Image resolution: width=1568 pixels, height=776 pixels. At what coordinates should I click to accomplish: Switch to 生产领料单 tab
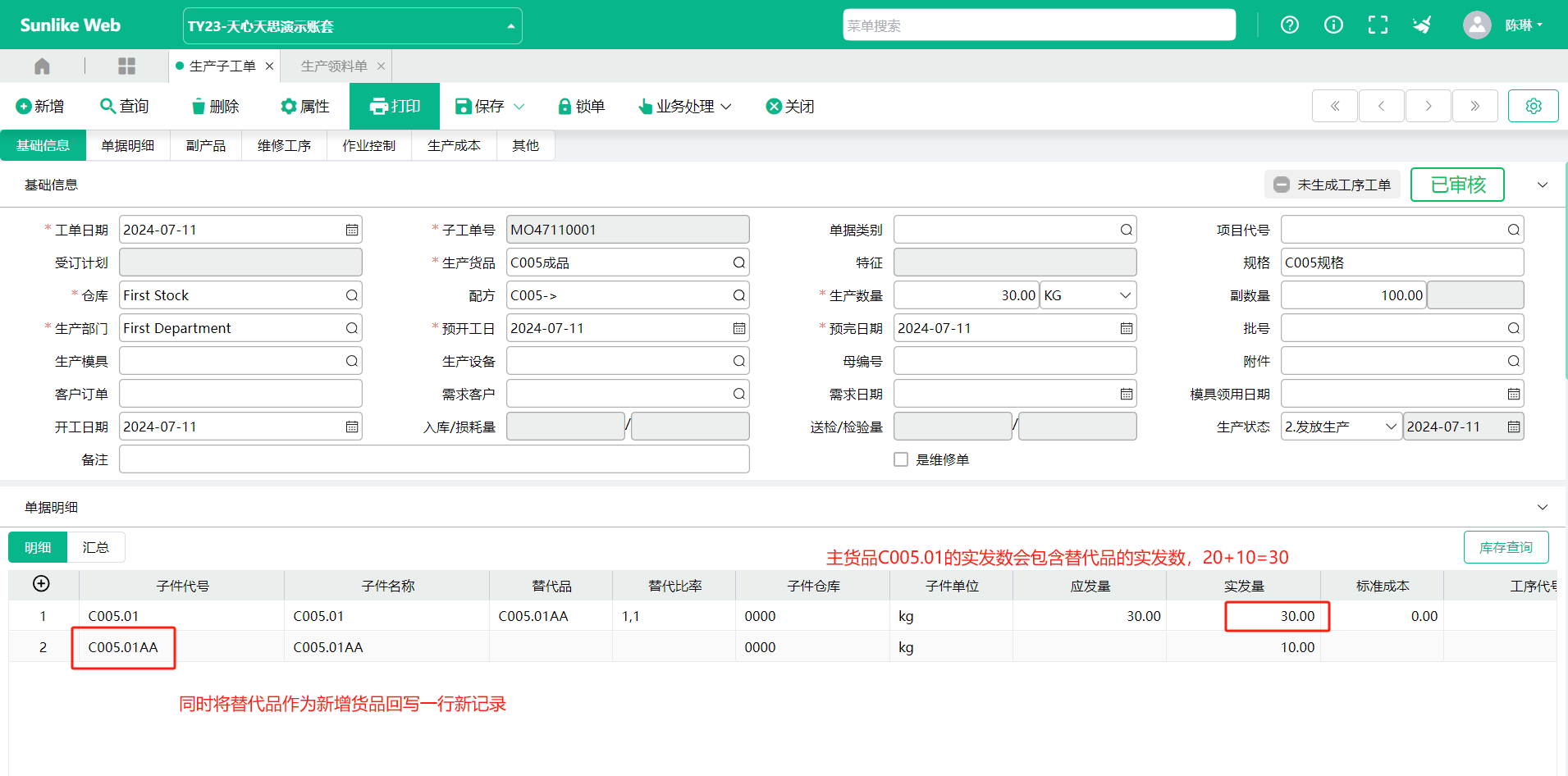pos(334,66)
